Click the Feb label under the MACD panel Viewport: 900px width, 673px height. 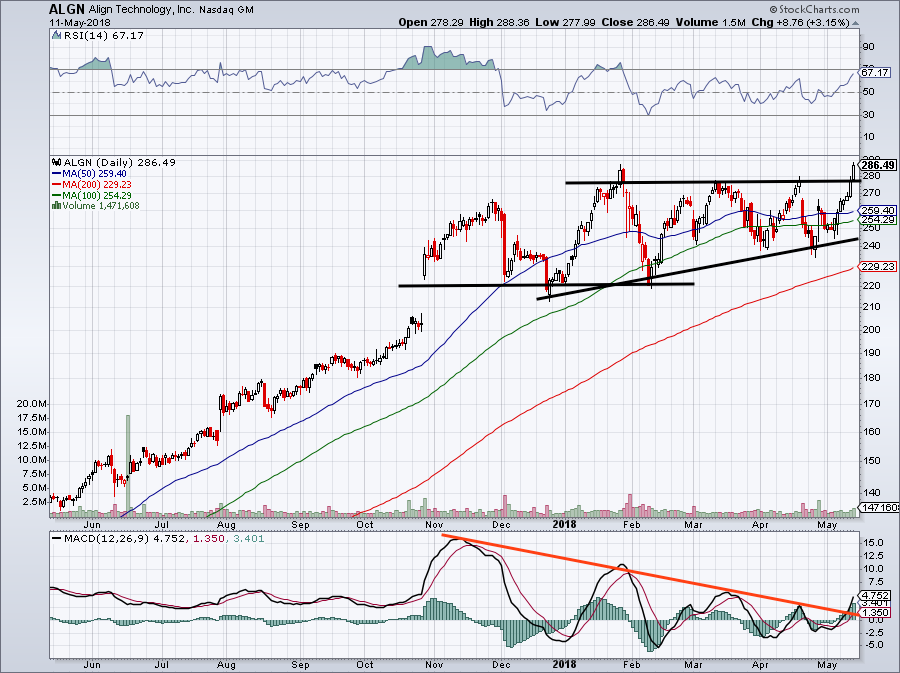pyautogui.click(x=631, y=665)
